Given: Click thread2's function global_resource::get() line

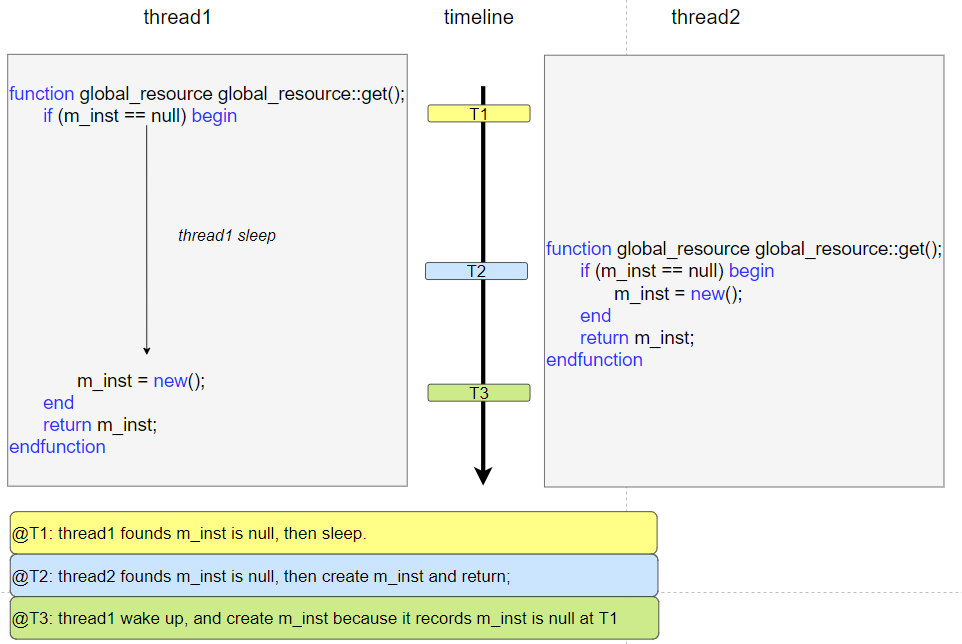Looking at the screenshot, I should pos(744,249).
